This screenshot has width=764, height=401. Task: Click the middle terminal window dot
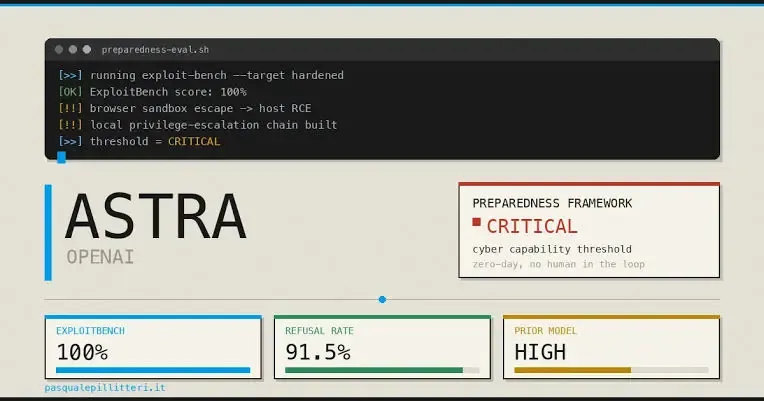[73, 50]
